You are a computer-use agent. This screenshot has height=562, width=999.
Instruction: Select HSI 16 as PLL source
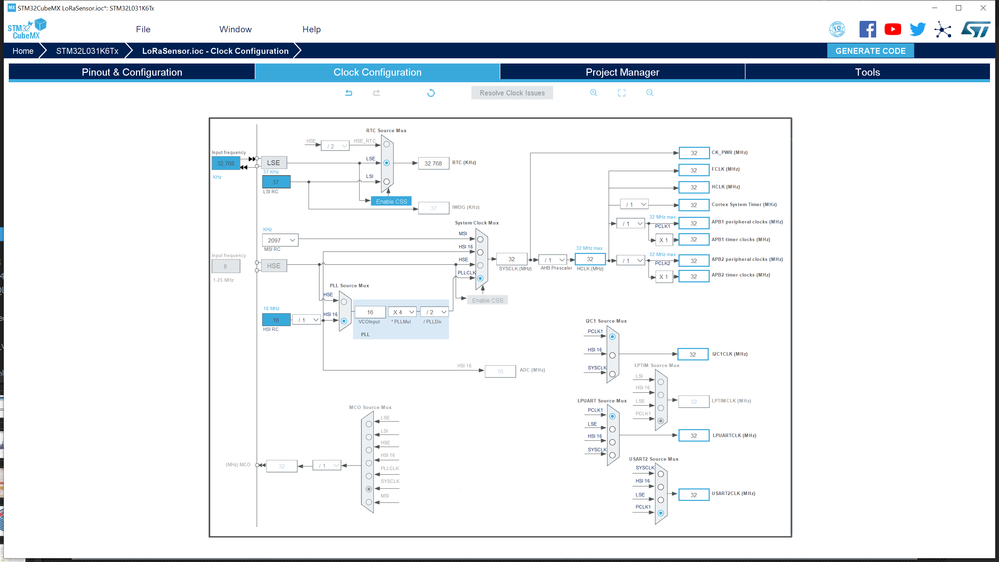point(344,321)
